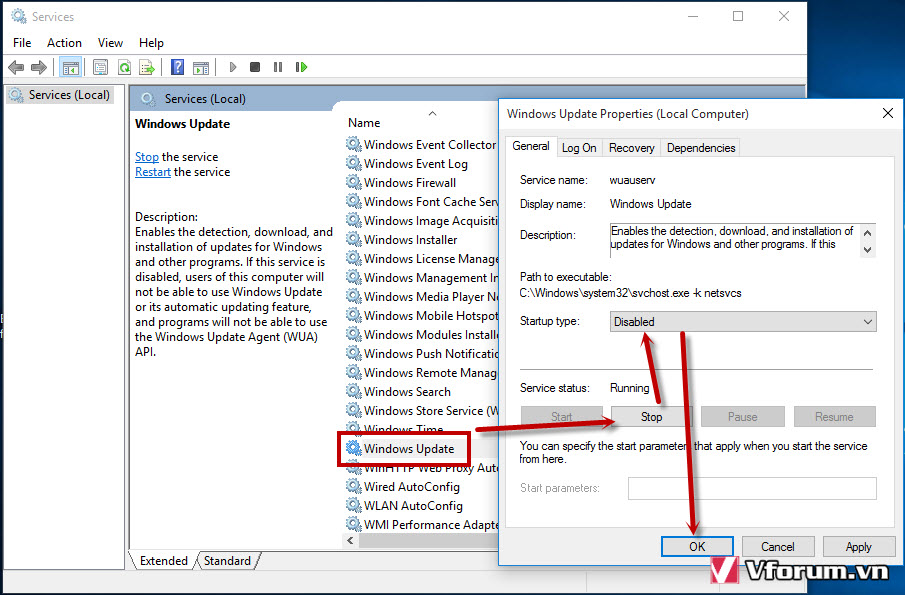This screenshot has width=905, height=595.
Task: Click the Forward arrow toolbar icon
Action: click(x=39, y=68)
